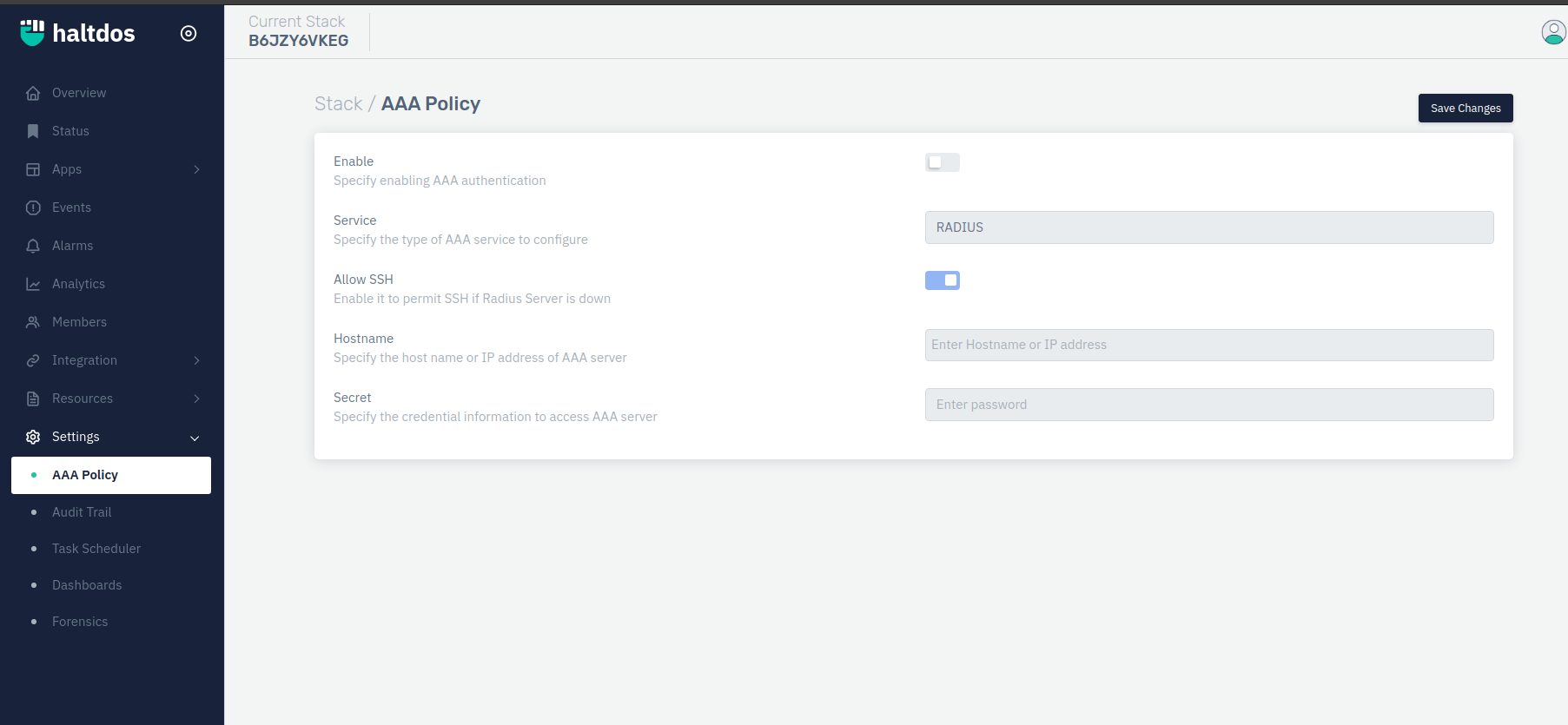Expand the Apps submenu chevron
This screenshot has width=1568, height=725.
(197, 169)
